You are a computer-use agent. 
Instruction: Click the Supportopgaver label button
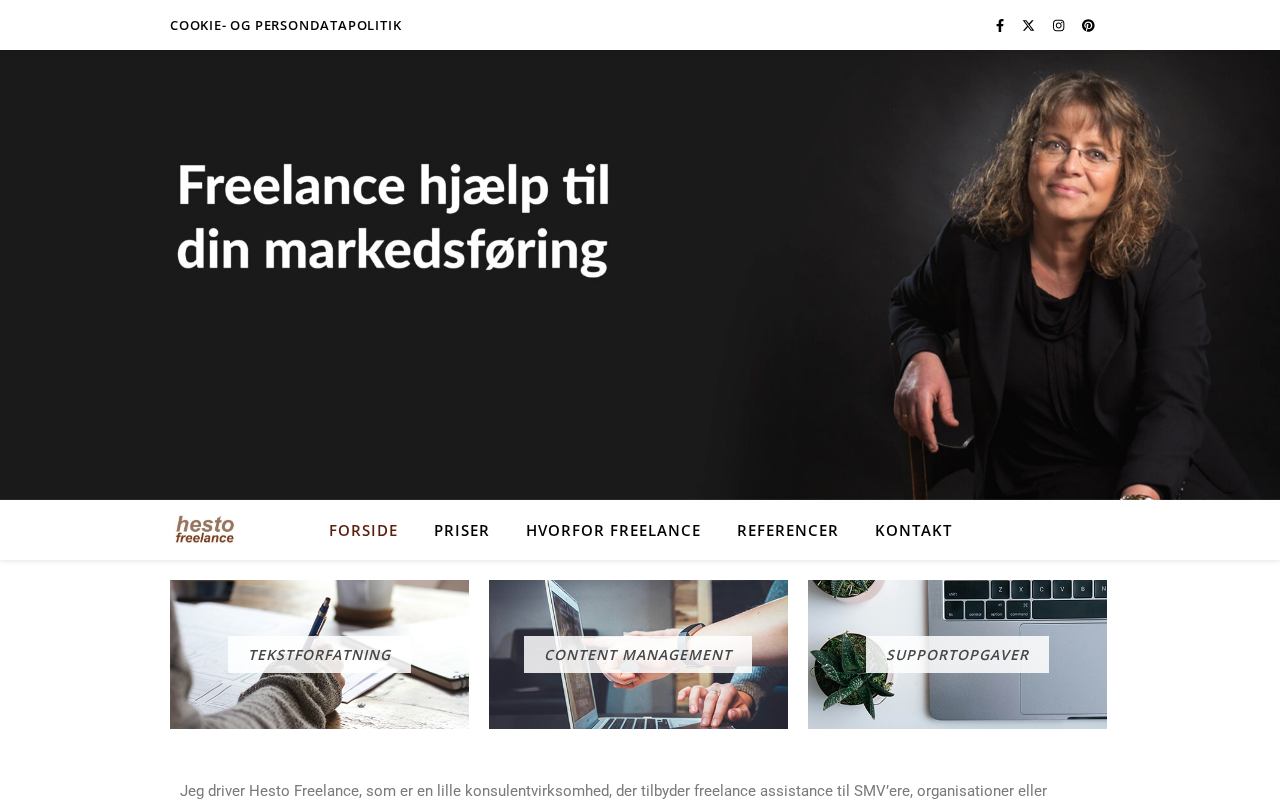point(957,655)
